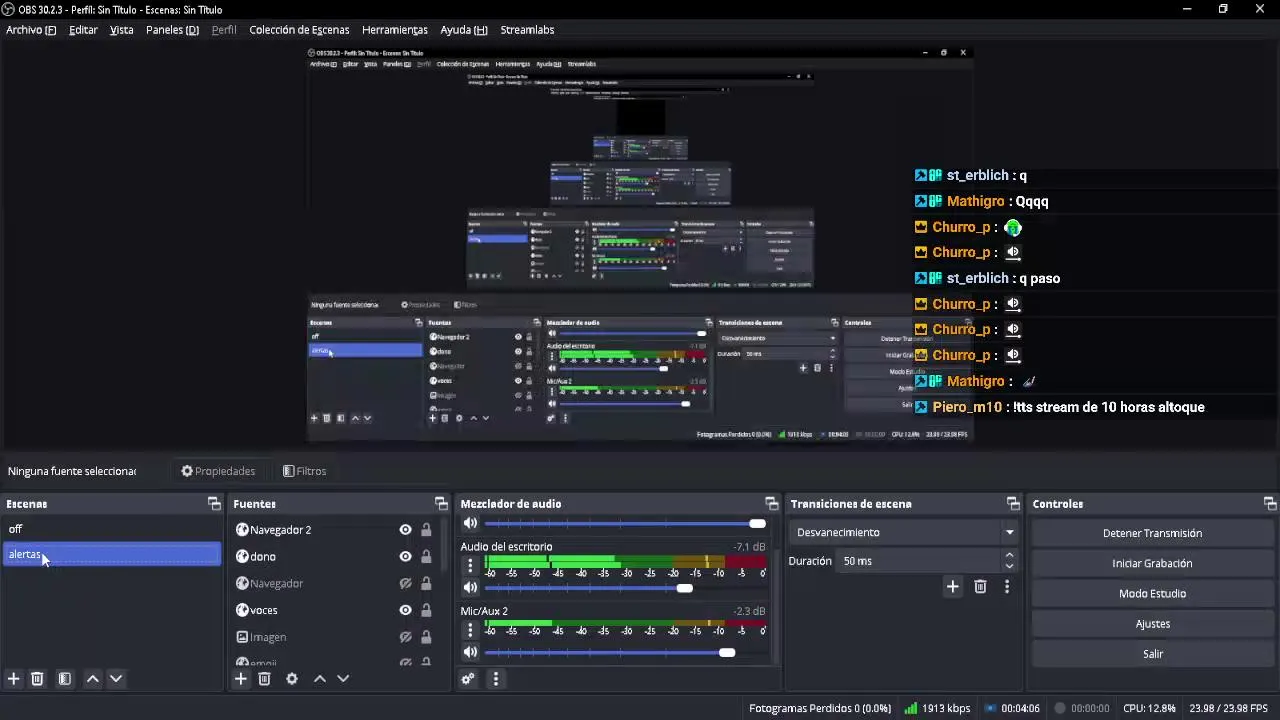Image resolution: width=1280 pixels, height=720 pixels.
Task: Move scene up with Escenas up arrow
Action: 92,679
